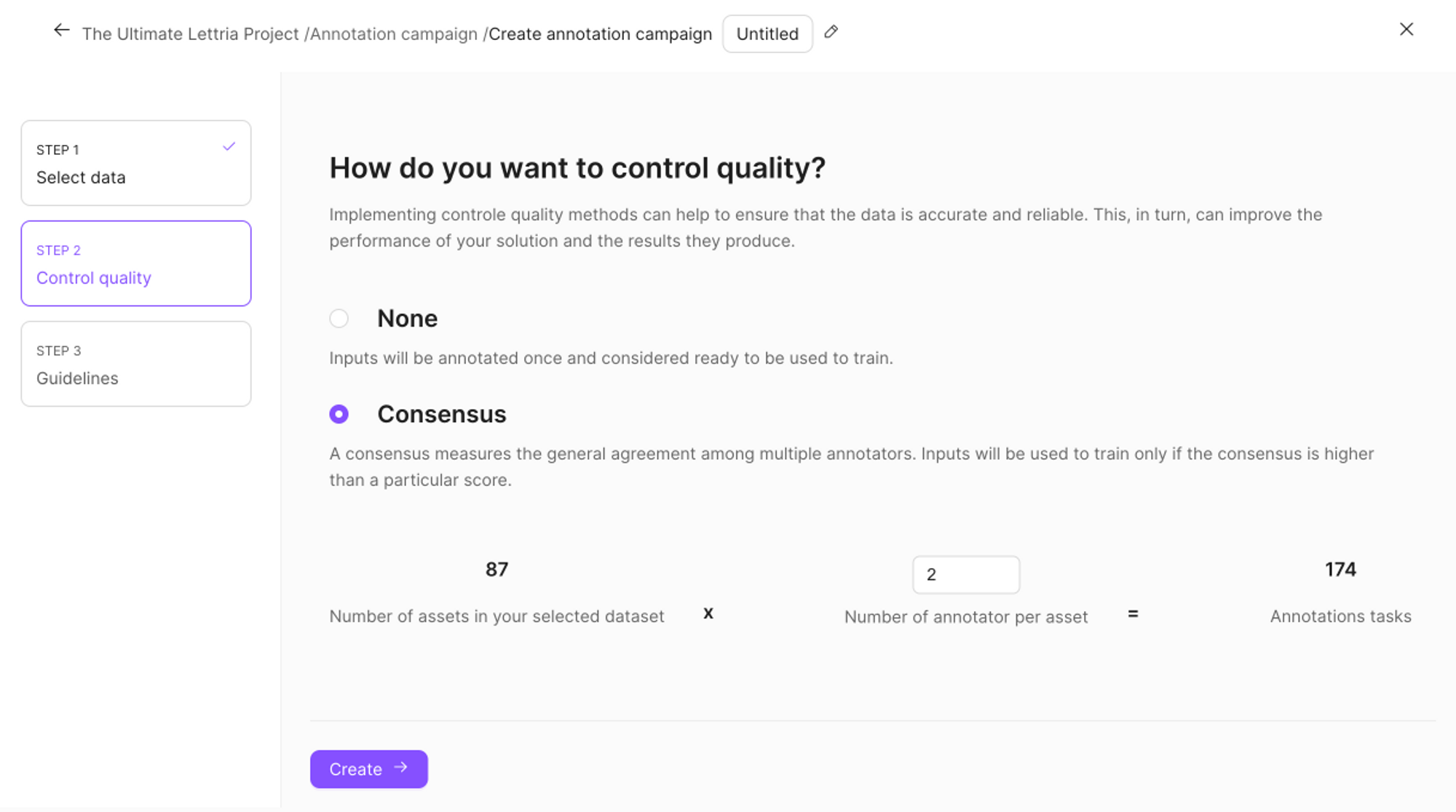The image size is (1456, 812).
Task: Click the 87 assets count
Action: pyautogui.click(x=496, y=569)
